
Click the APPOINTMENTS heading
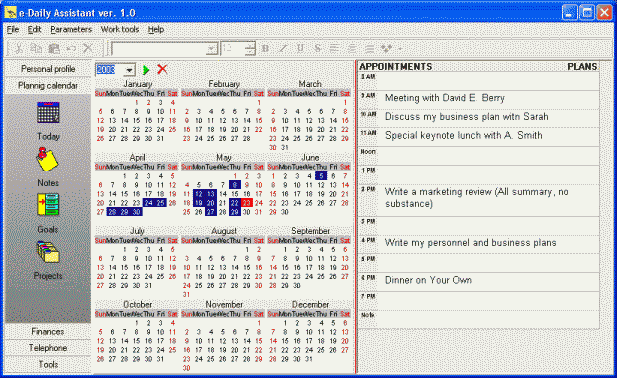point(395,66)
